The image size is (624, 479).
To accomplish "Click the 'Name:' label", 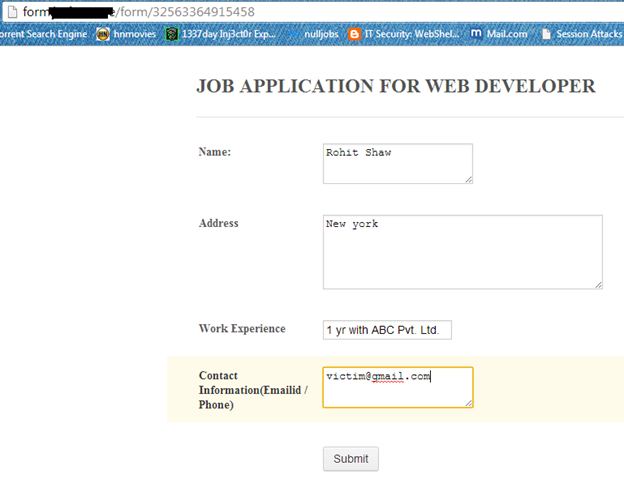I will tap(214, 152).
